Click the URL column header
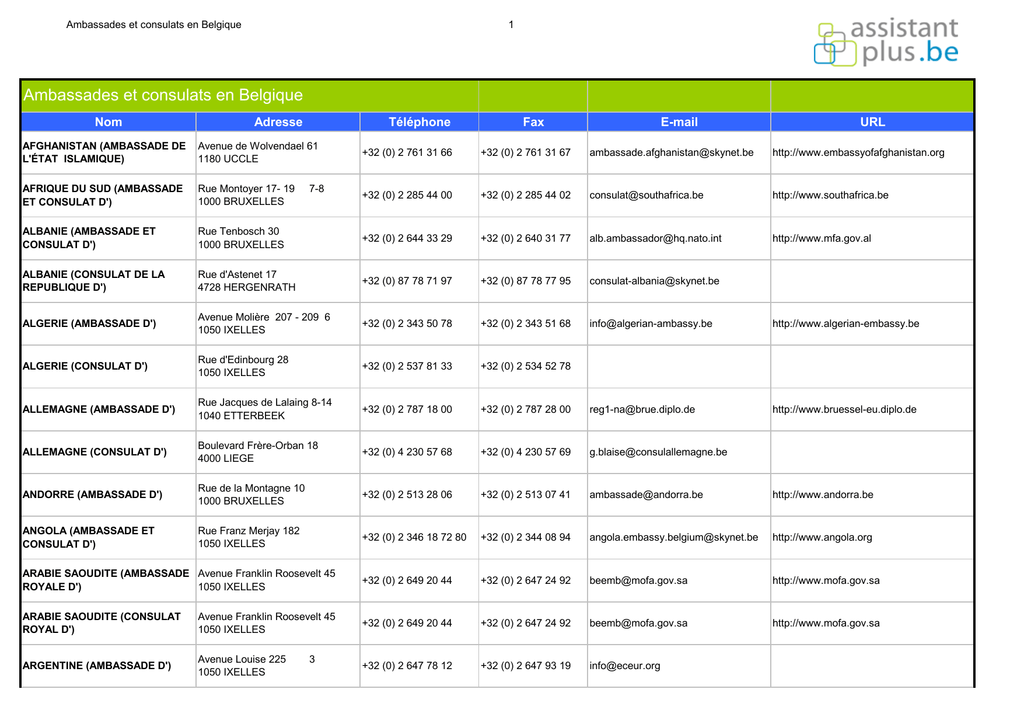 [x=872, y=121]
